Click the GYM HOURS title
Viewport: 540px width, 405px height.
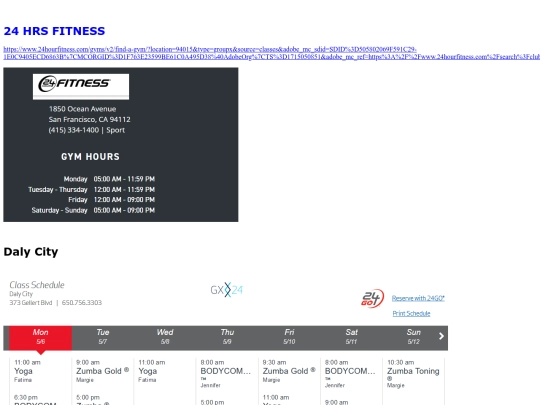tap(90, 157)
